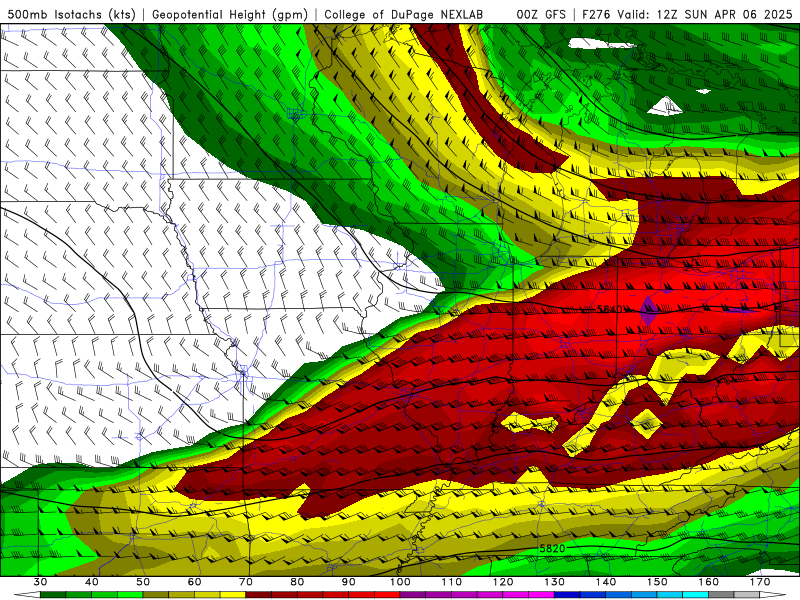This screenshot has height=600, width=800.
Task: Click the 'College of DuPage NEXLAB' label
Action: pyautogui.click(x=404, y=14)
